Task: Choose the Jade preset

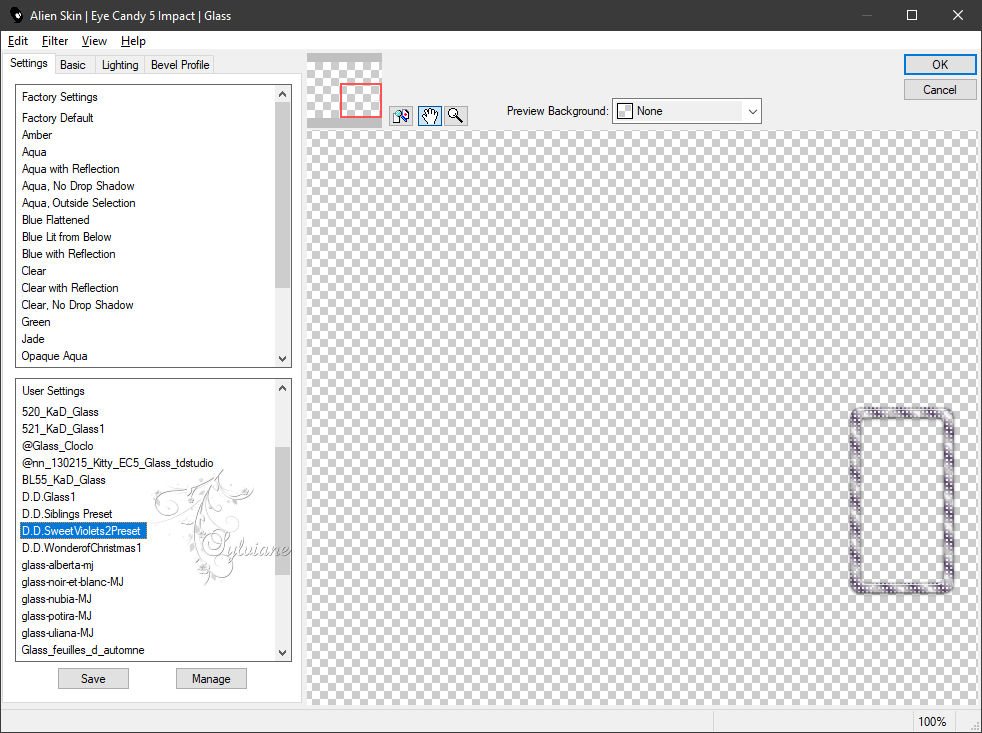Action: coord(33,338)
